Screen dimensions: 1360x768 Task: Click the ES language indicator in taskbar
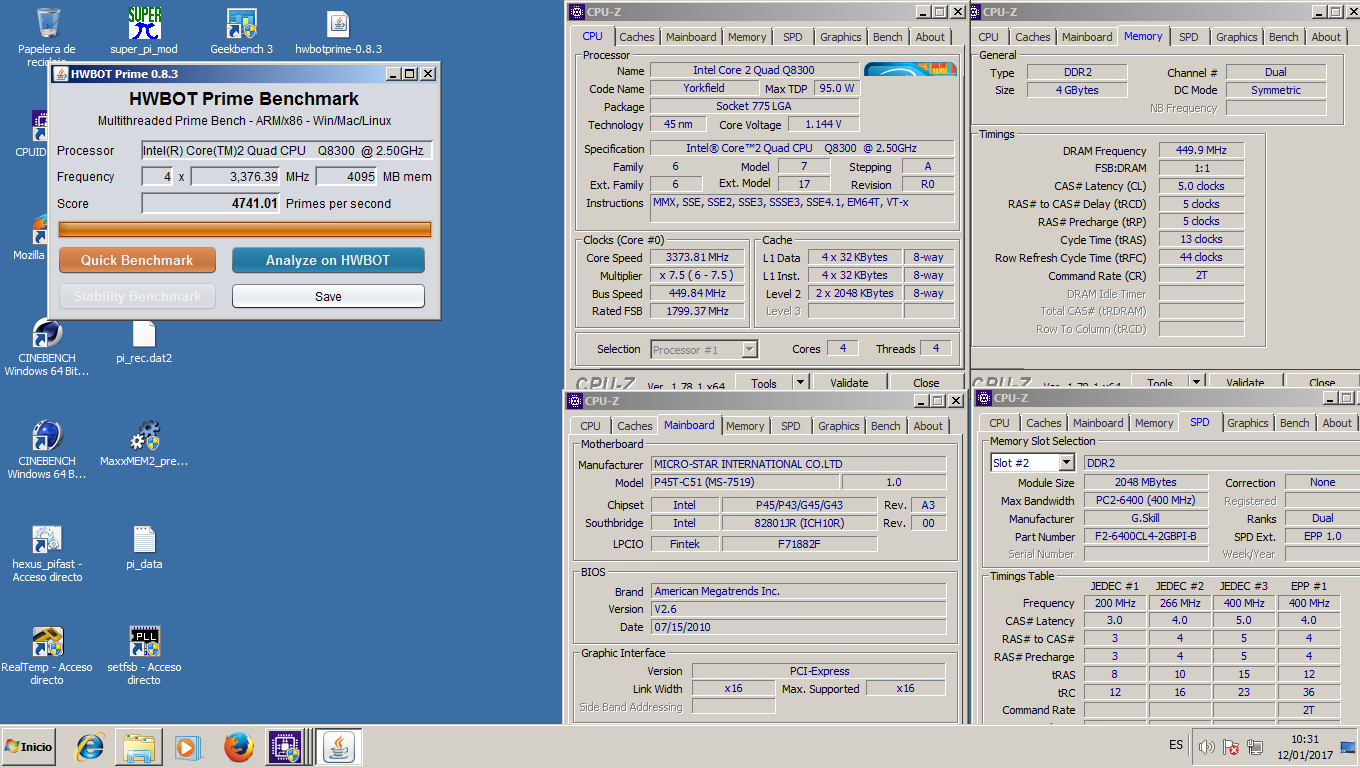tap(1176, 745)
